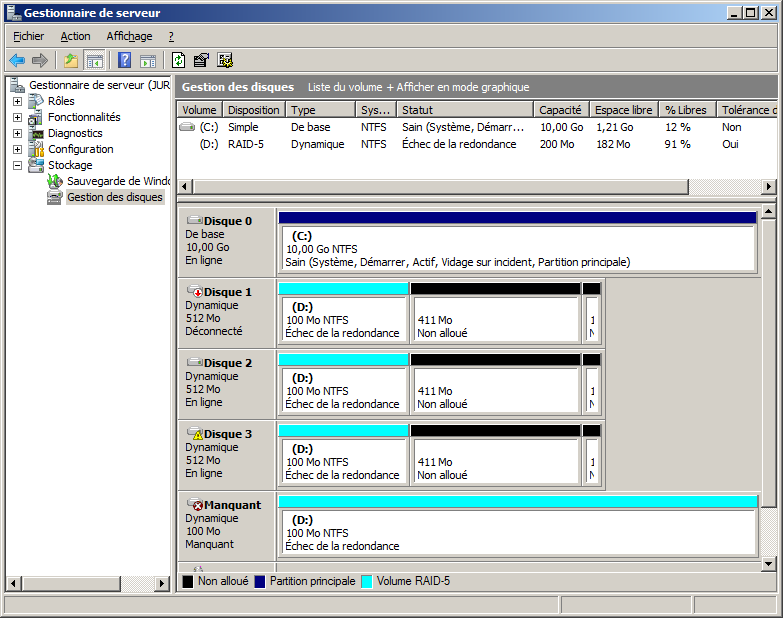783x618 pixels.
Task: Collapse the Stockage tree node
Action: pos(17,165)
